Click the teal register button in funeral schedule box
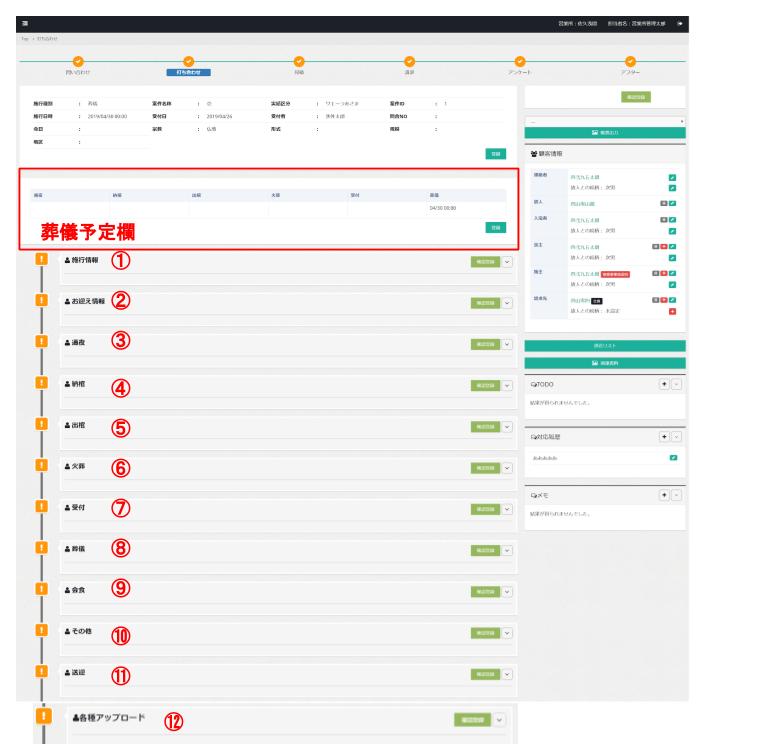This screenshot has width=780, height=754. (496, 228)
